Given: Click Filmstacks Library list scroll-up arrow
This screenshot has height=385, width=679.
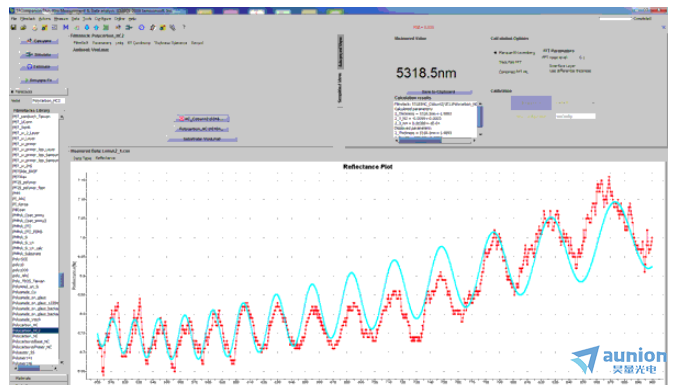Looking at the screenshot, I should click(61, 117).
